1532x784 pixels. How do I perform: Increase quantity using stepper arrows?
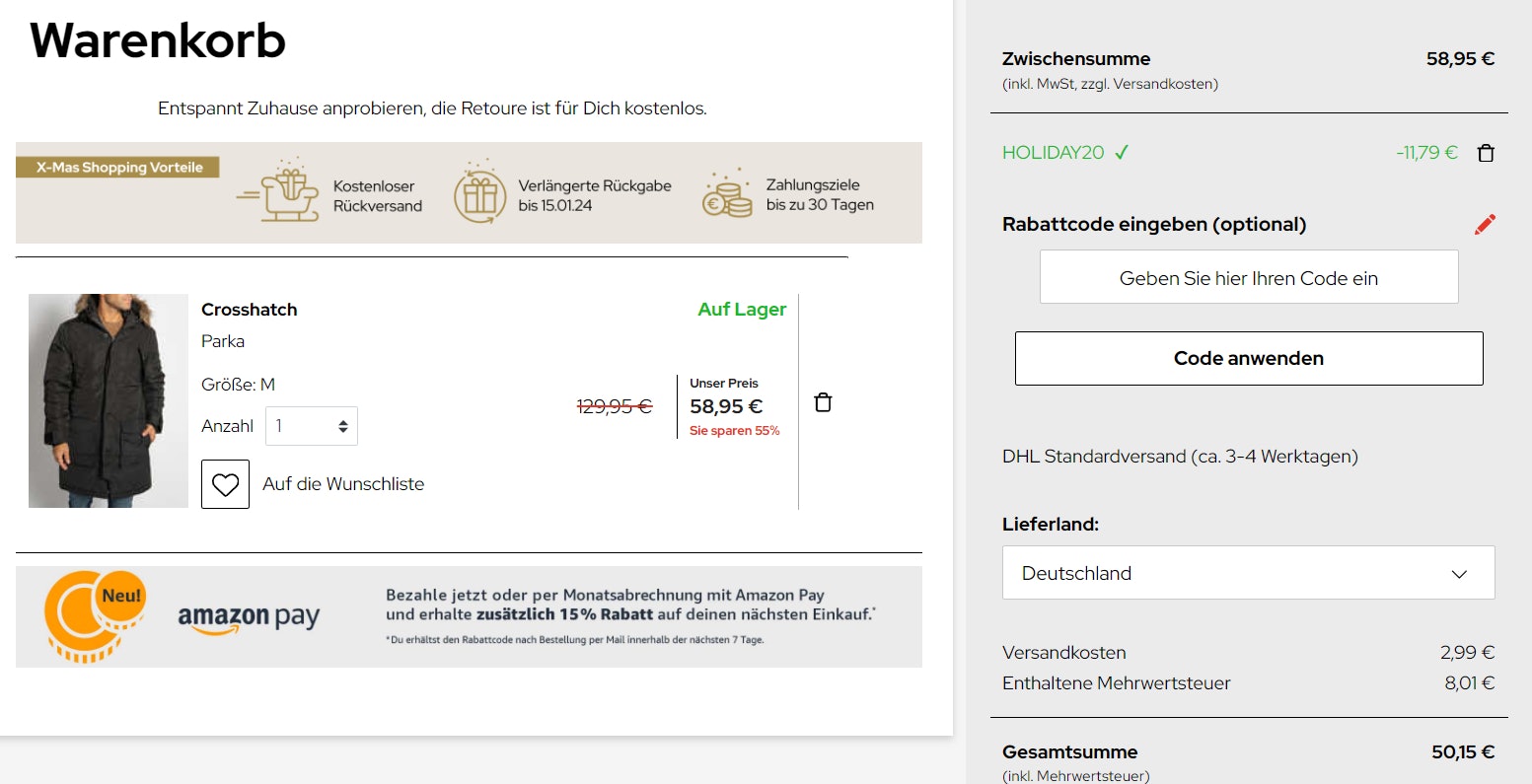(342, 420)
